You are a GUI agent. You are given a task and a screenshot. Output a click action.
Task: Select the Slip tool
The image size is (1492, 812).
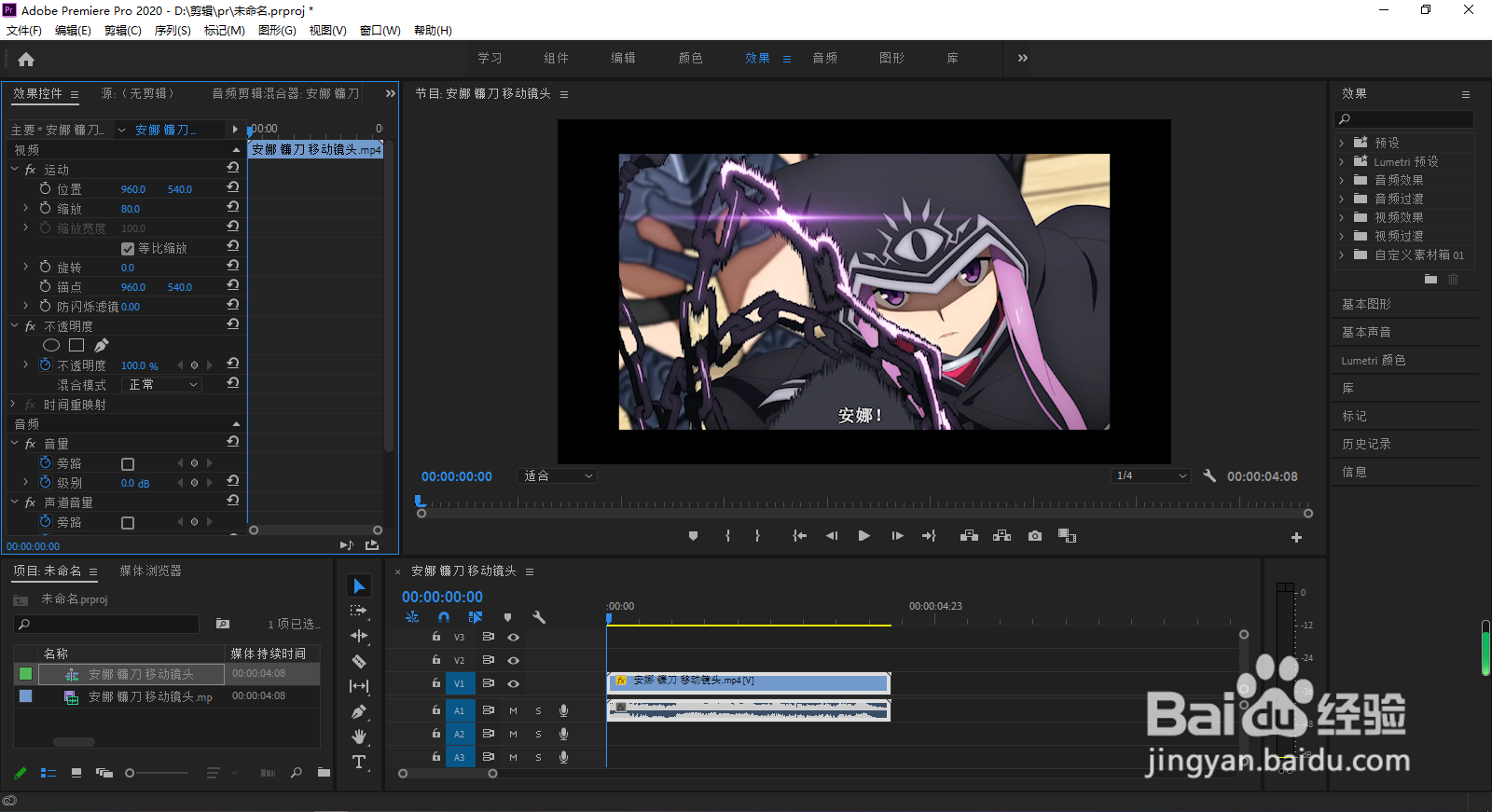pos(359,686)
